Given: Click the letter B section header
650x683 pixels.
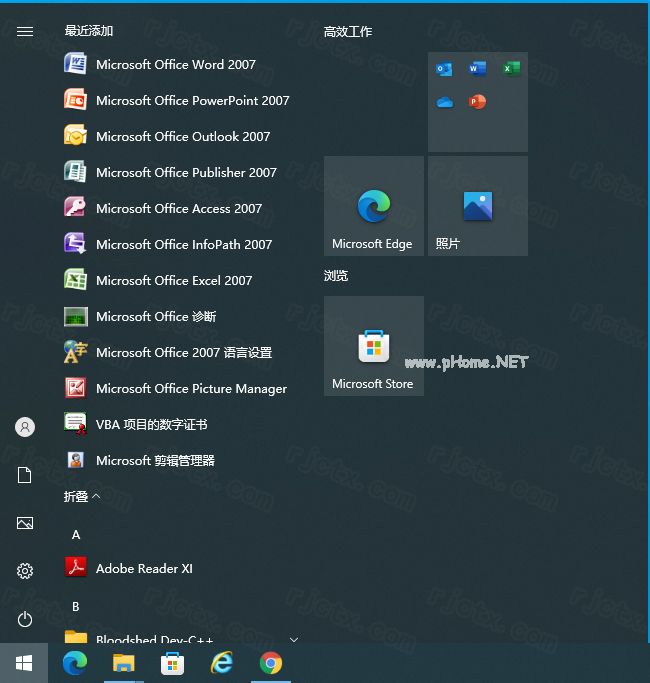Looking at the screenshot, I should [76, 606].
